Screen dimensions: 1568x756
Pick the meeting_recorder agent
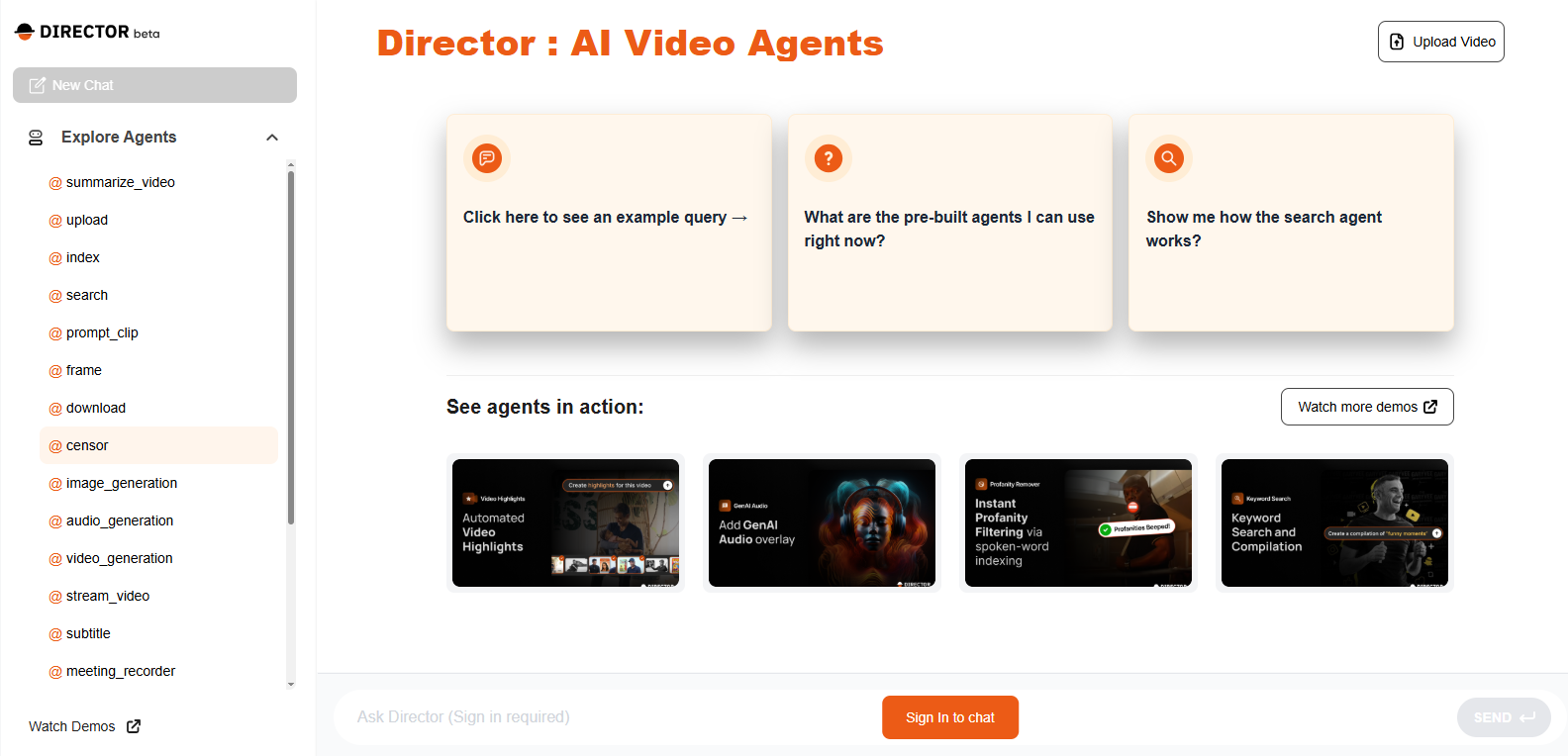click(158, 671)
